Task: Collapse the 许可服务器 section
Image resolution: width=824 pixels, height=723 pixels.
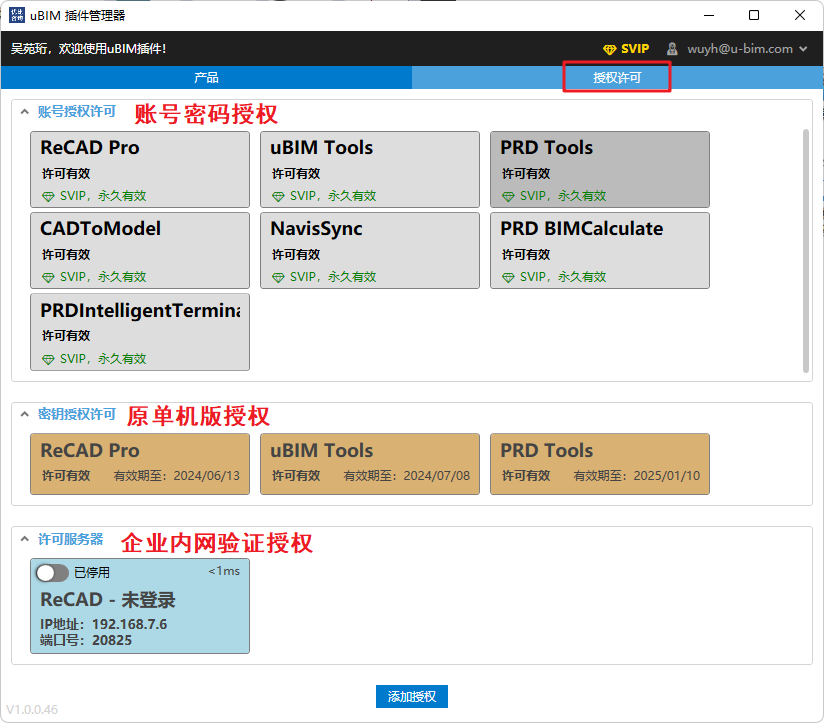Action: point(24,537)
